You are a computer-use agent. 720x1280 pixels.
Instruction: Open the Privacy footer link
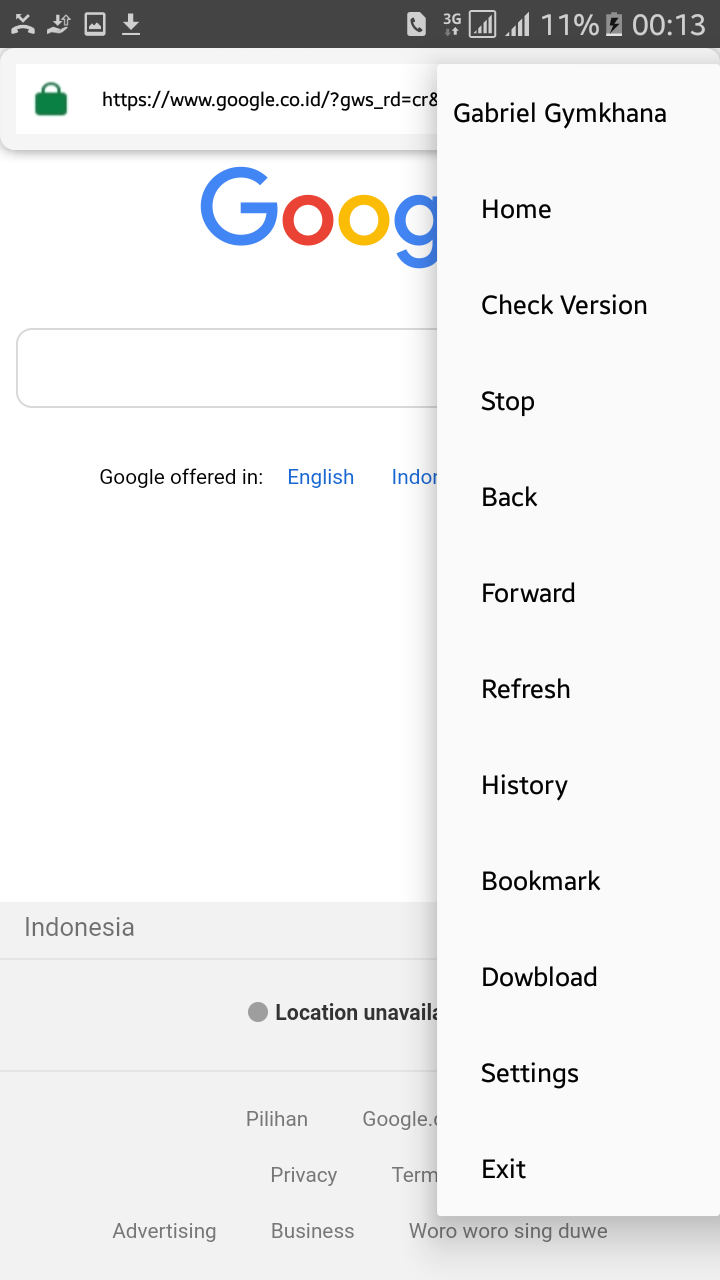[x=303, y=1175]
